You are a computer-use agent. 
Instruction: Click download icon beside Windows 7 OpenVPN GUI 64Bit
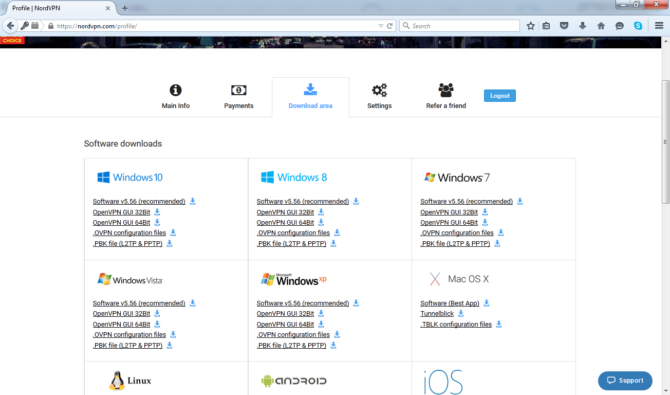tap(485, 222)
